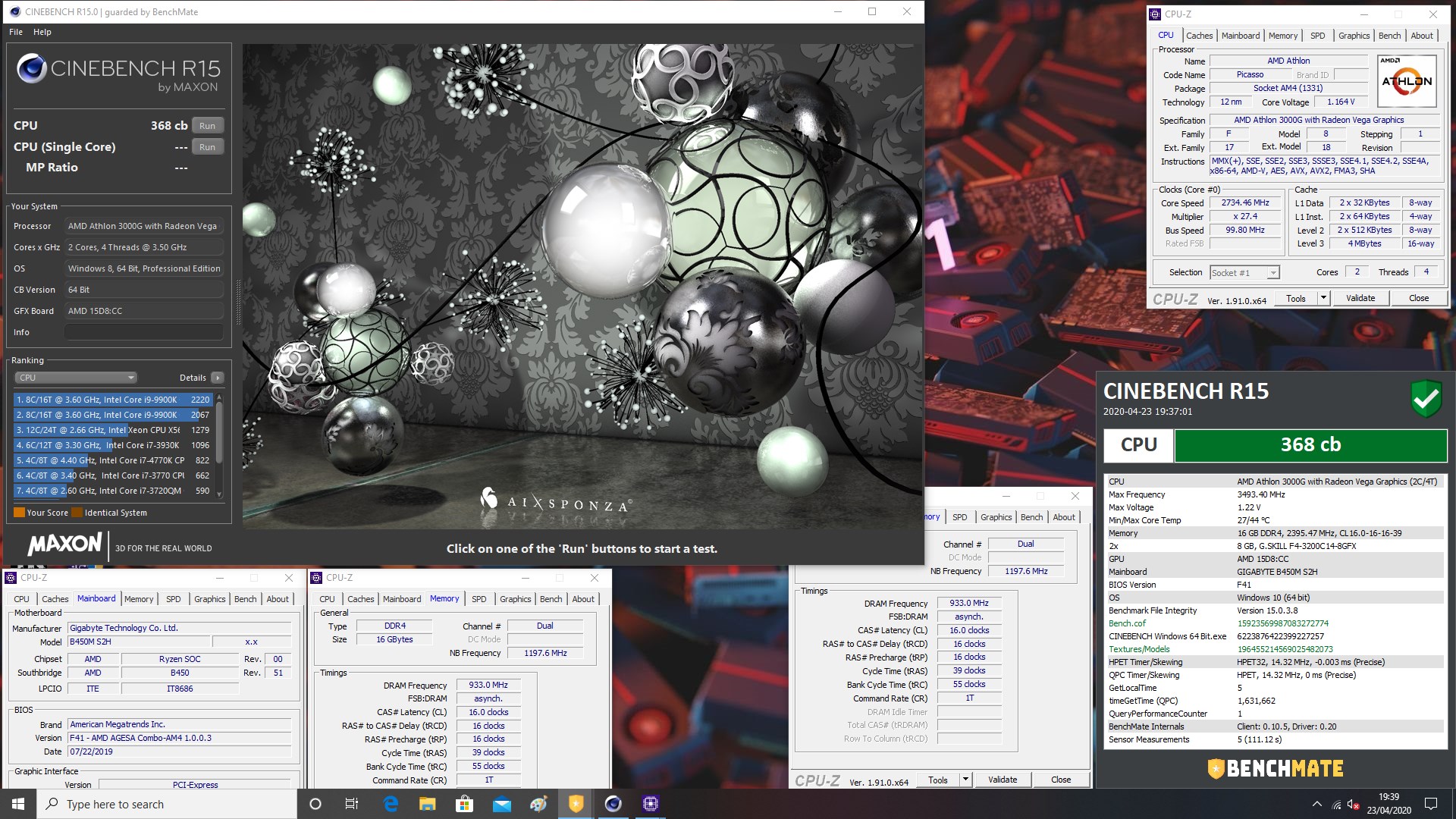Click the Cinebench R15 logo sphere
The height and width of the screenshot is (819, 1456).
(x=32, y=69)
